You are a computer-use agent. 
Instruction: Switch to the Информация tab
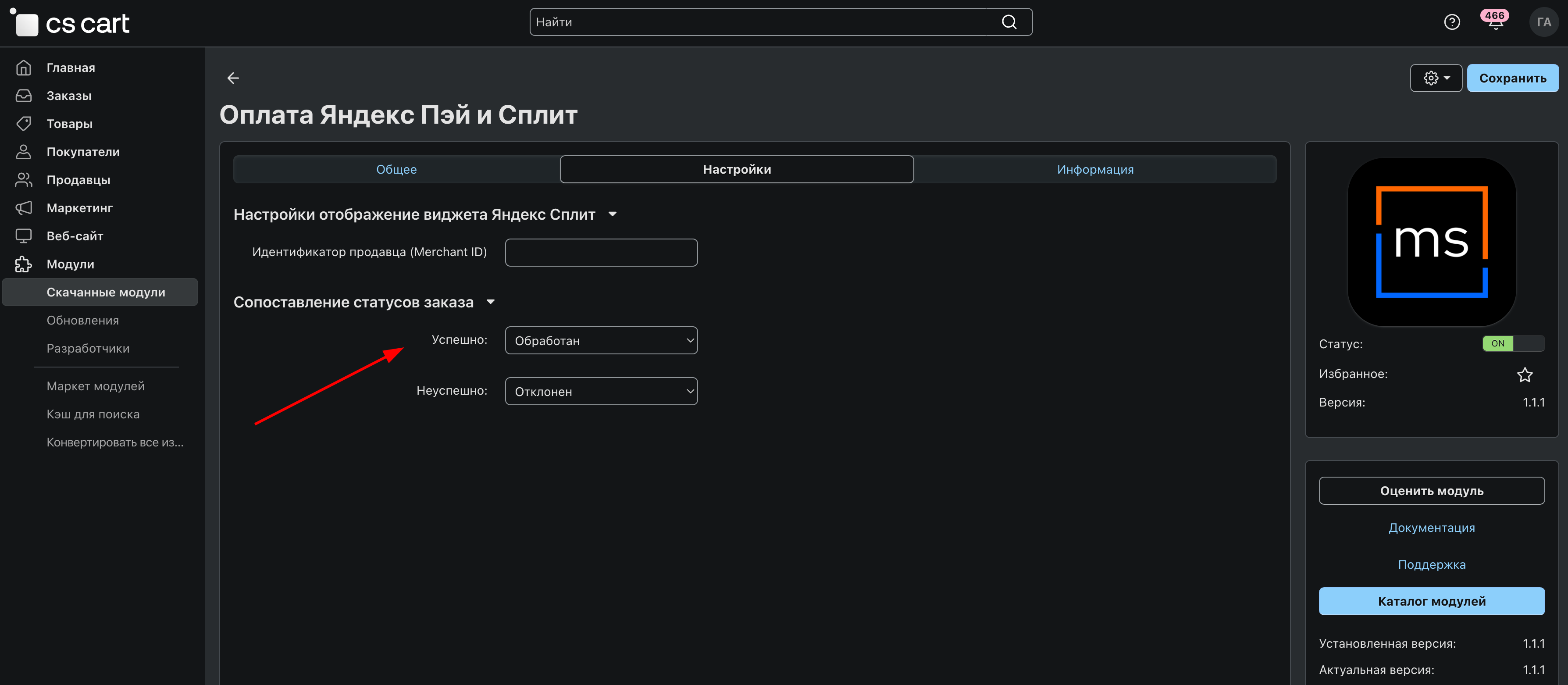tap(1094, 169)
